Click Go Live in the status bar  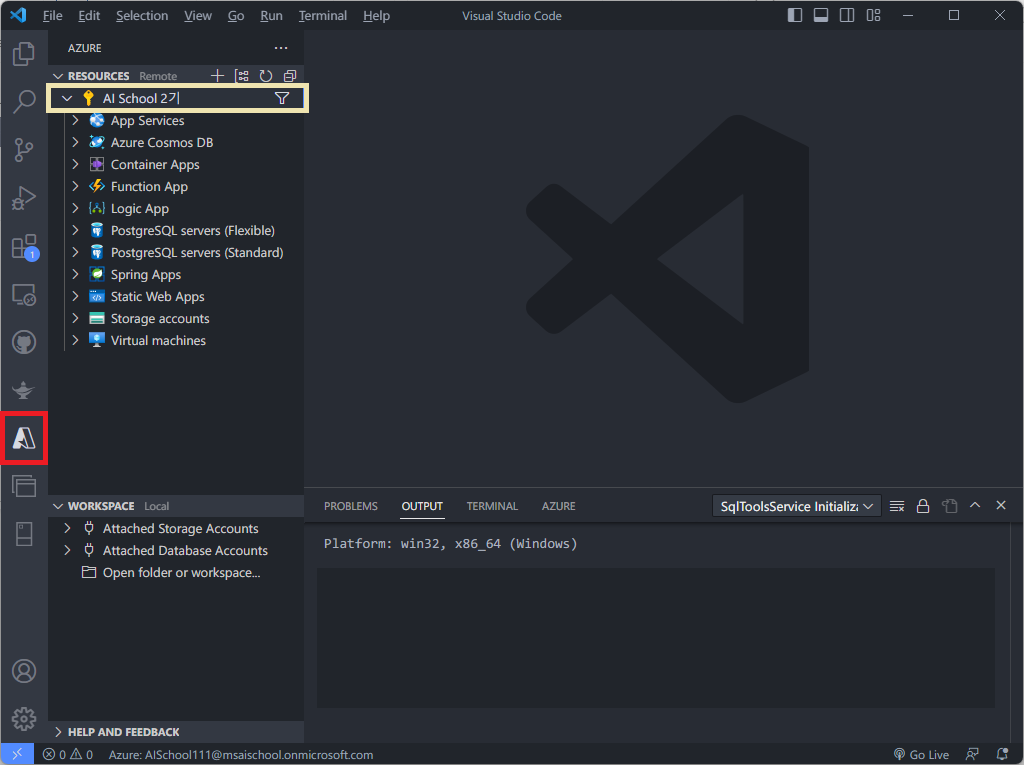[x=921, y=755]
